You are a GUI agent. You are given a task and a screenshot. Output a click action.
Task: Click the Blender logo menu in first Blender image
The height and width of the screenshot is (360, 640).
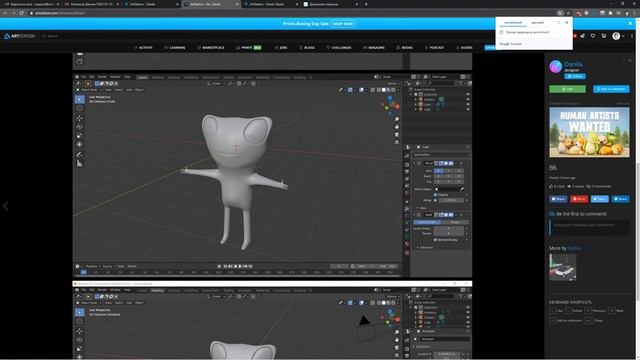click(77, 77)
